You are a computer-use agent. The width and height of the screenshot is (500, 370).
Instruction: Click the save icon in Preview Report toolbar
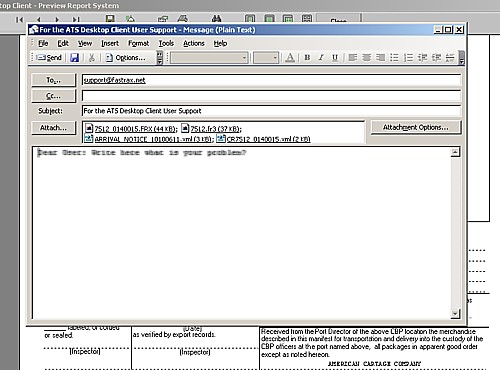click(110, 19)
